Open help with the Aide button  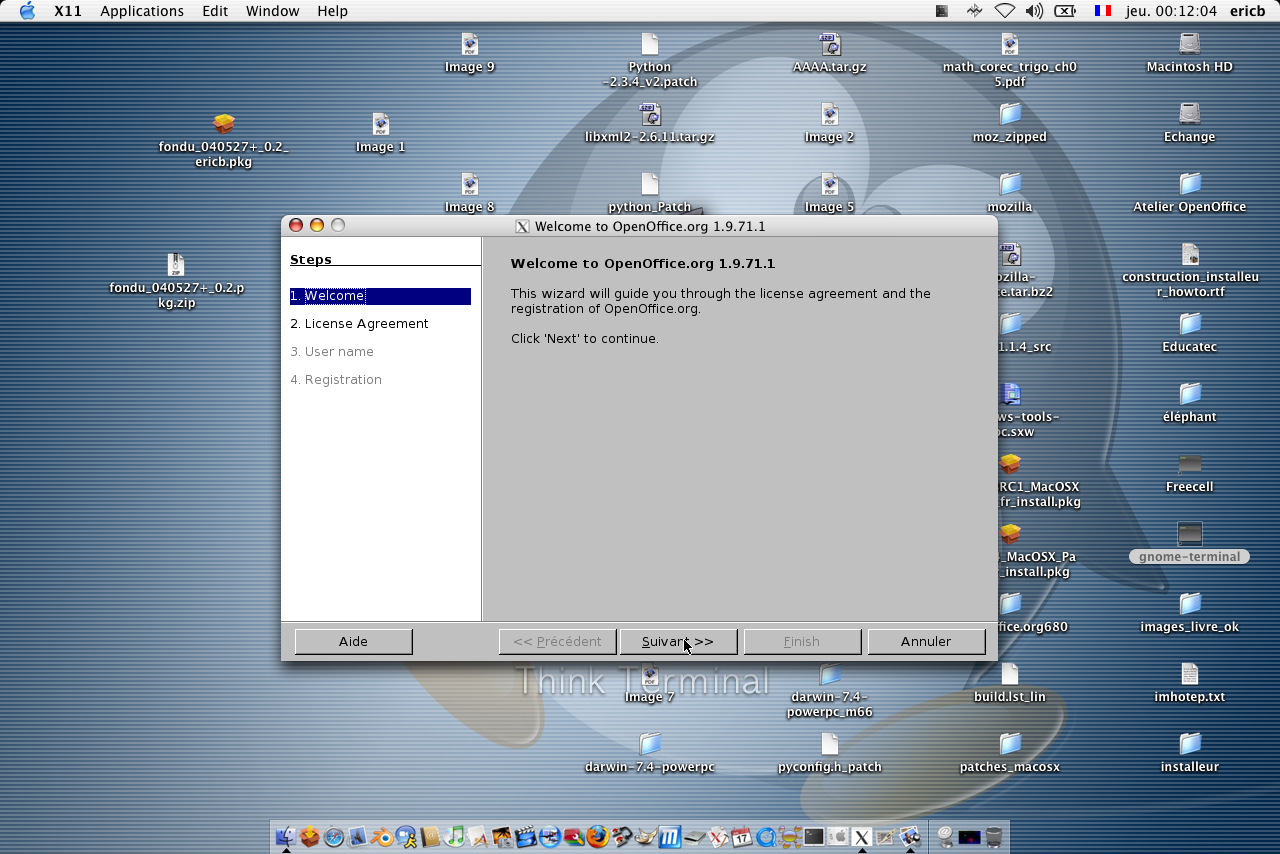[353, 641]
